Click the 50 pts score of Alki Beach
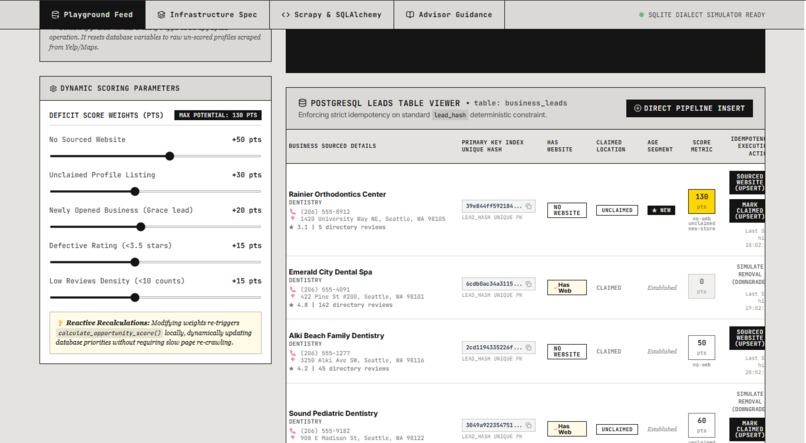Viewport: 806px width, 443px height. [702, 347]
